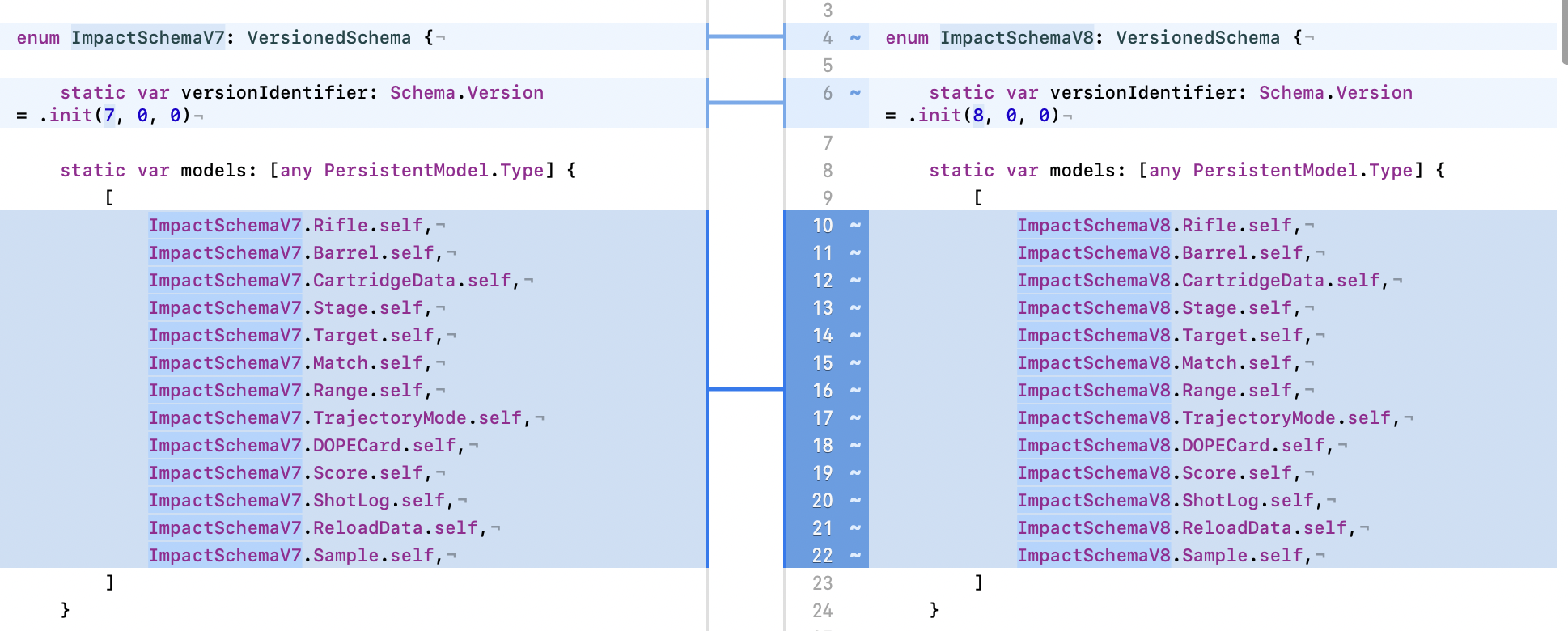Click 'static var models' line in left pane
Image resolution: width=1568 pixels, height=631 pixels.
318,171
